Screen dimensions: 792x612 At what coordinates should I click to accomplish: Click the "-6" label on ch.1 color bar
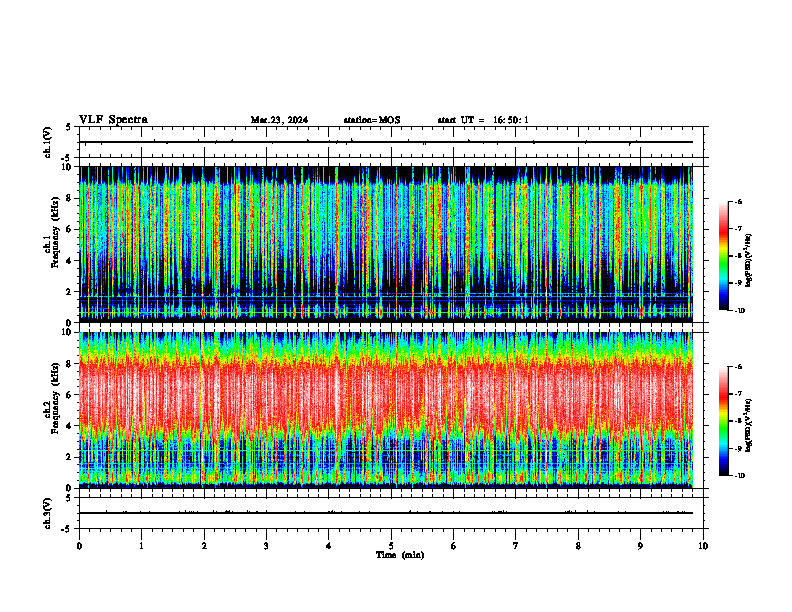click(x=738, y=201)
